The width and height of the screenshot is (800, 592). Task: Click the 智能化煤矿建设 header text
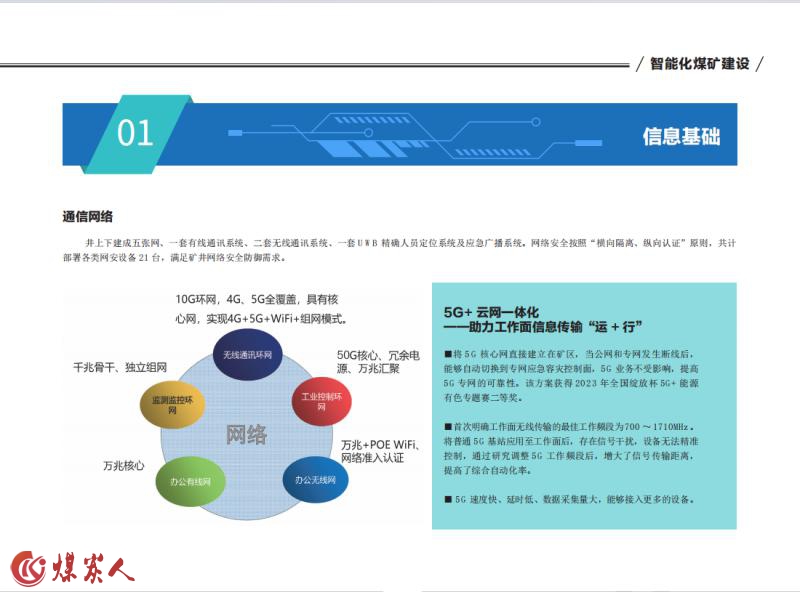tap(700, 63)
